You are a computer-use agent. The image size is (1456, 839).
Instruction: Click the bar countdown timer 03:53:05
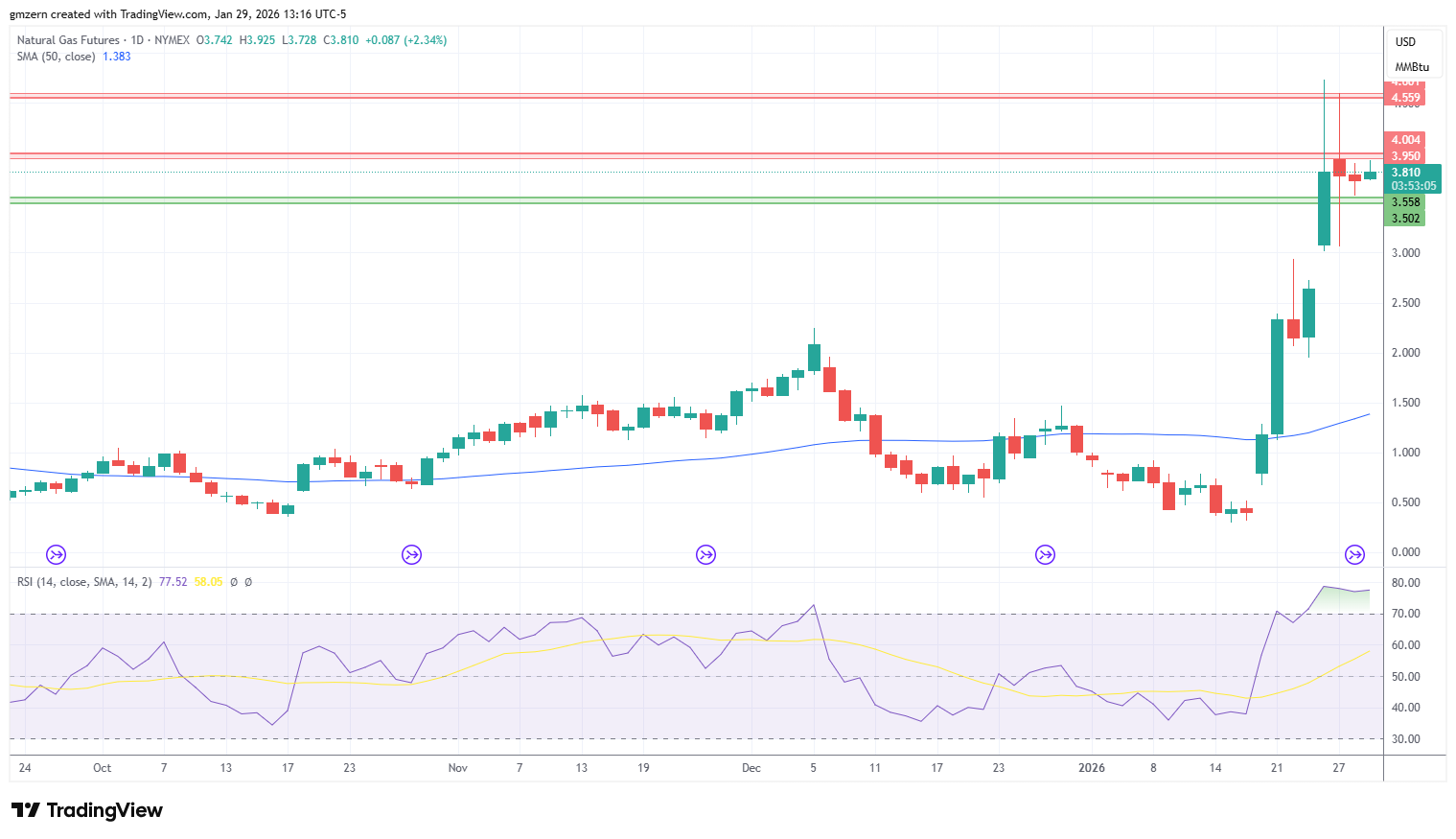pyautogui.click(x=1414, y=186)
